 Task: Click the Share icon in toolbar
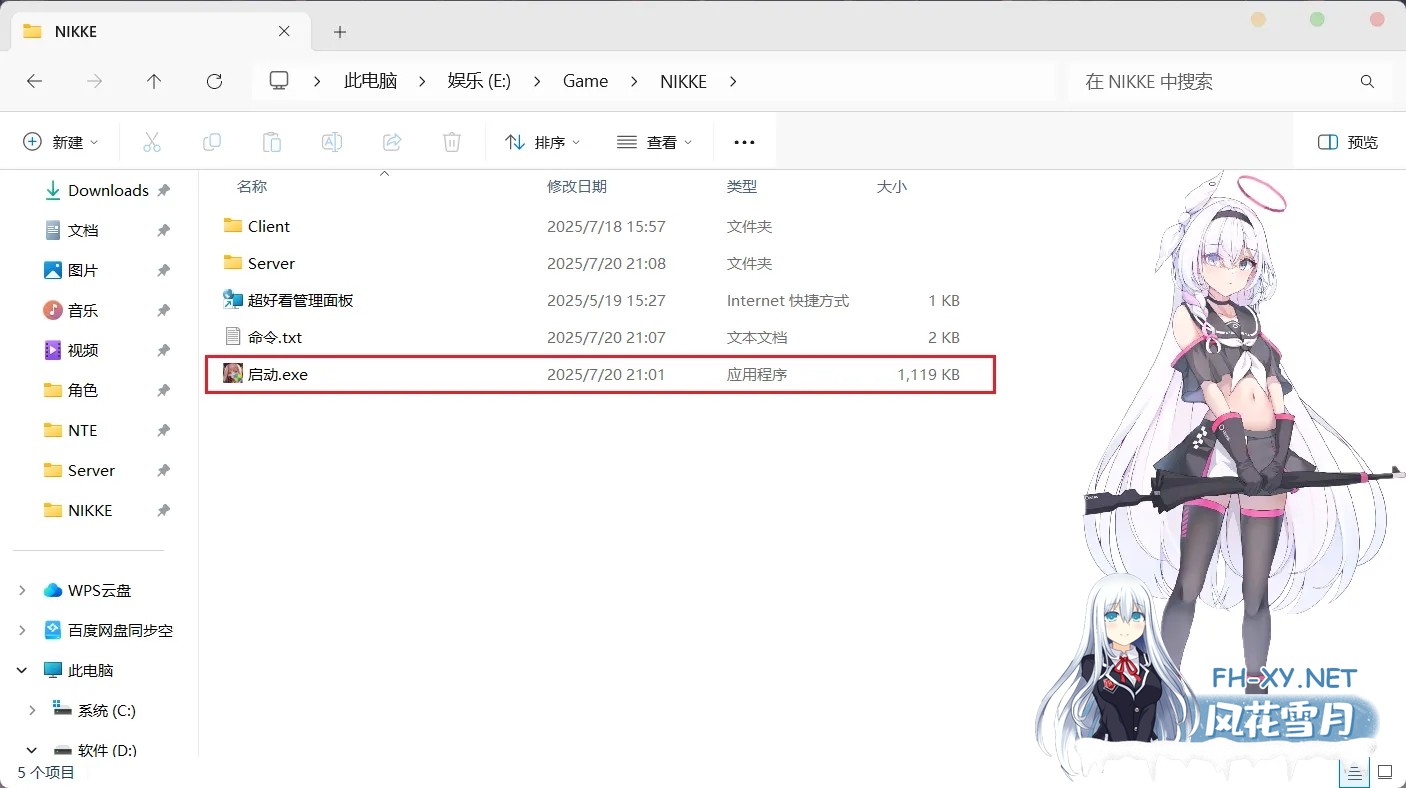[392, 142]
